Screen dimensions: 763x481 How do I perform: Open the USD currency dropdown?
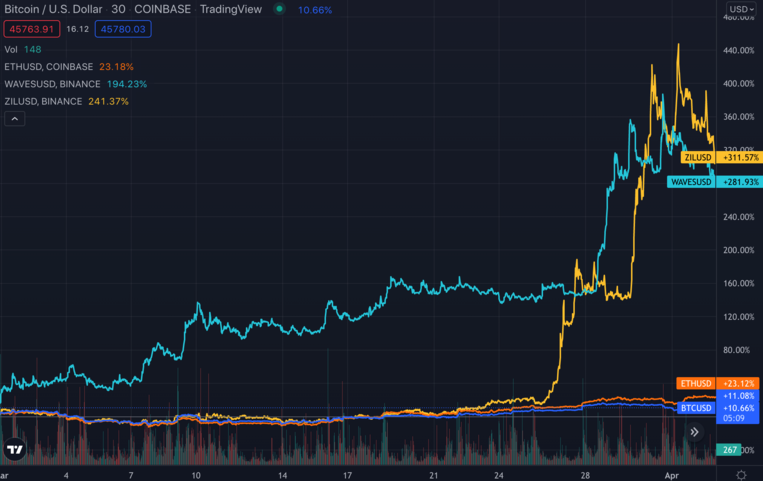point(742,9)
